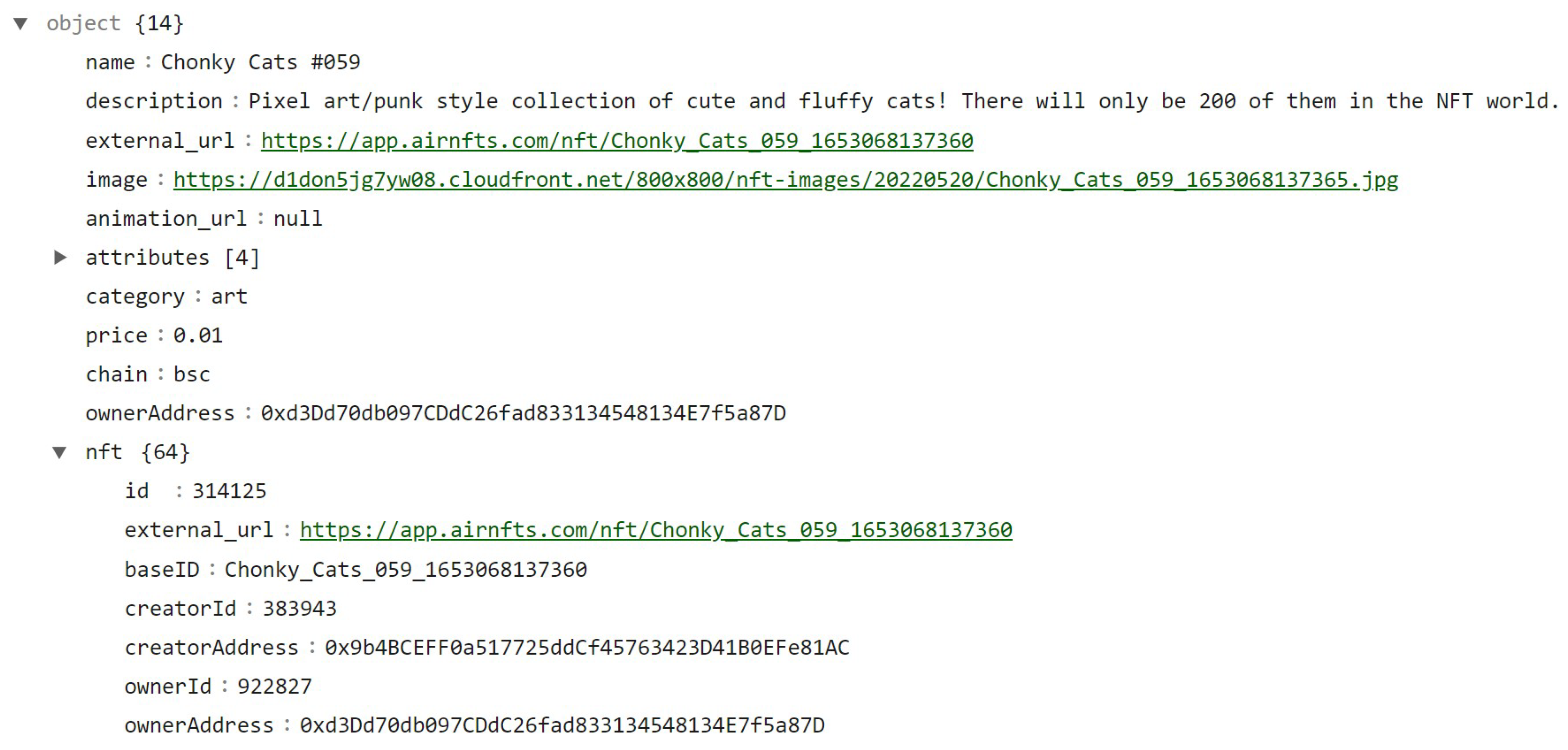Open the cloudfront image URL link
1568x750 pixels.
point(785,179)
